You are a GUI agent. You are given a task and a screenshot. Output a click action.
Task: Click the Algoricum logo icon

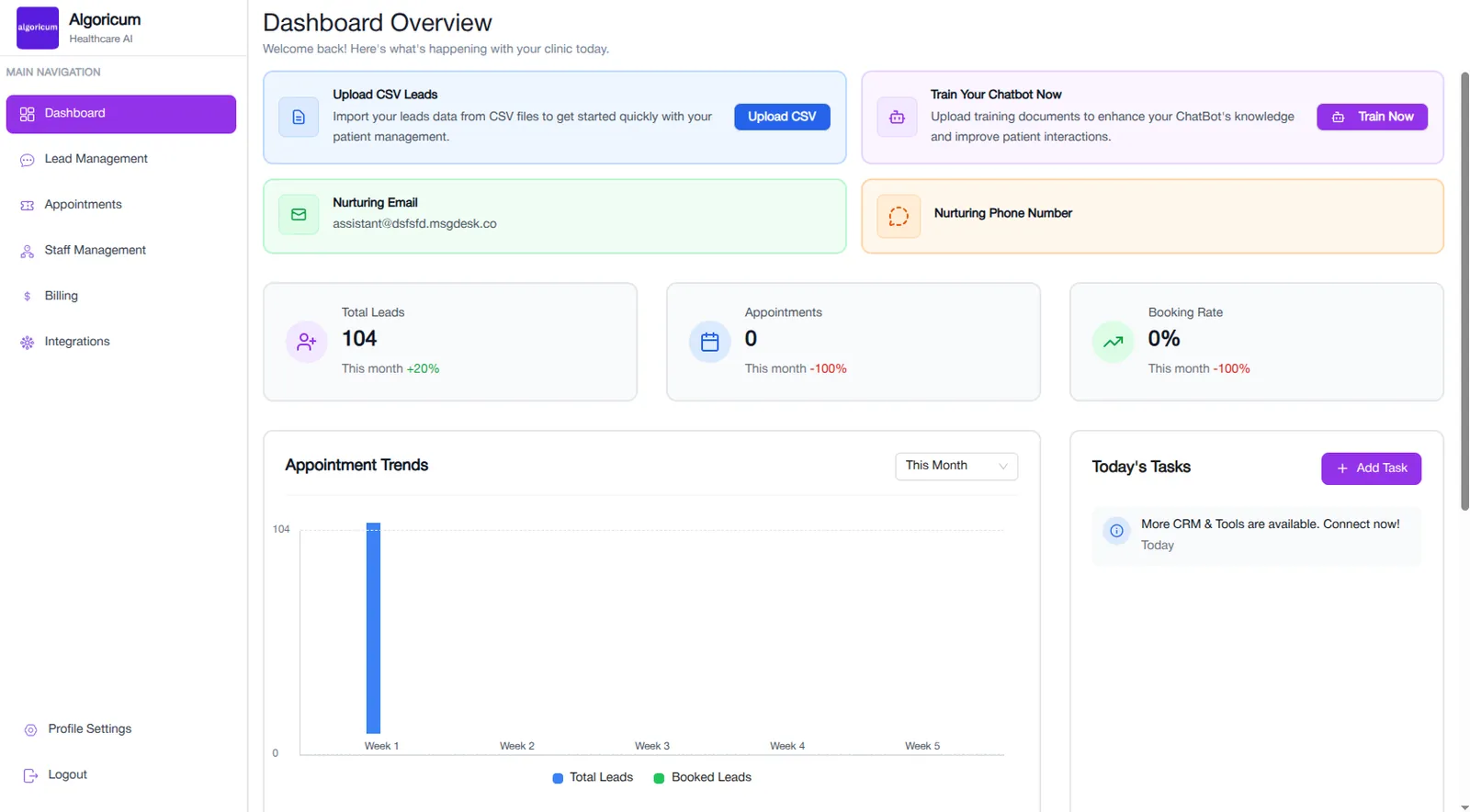38,28
